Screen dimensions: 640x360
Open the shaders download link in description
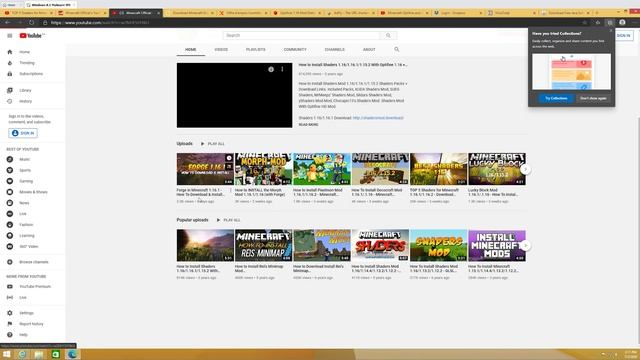click(x=378, y=118)
